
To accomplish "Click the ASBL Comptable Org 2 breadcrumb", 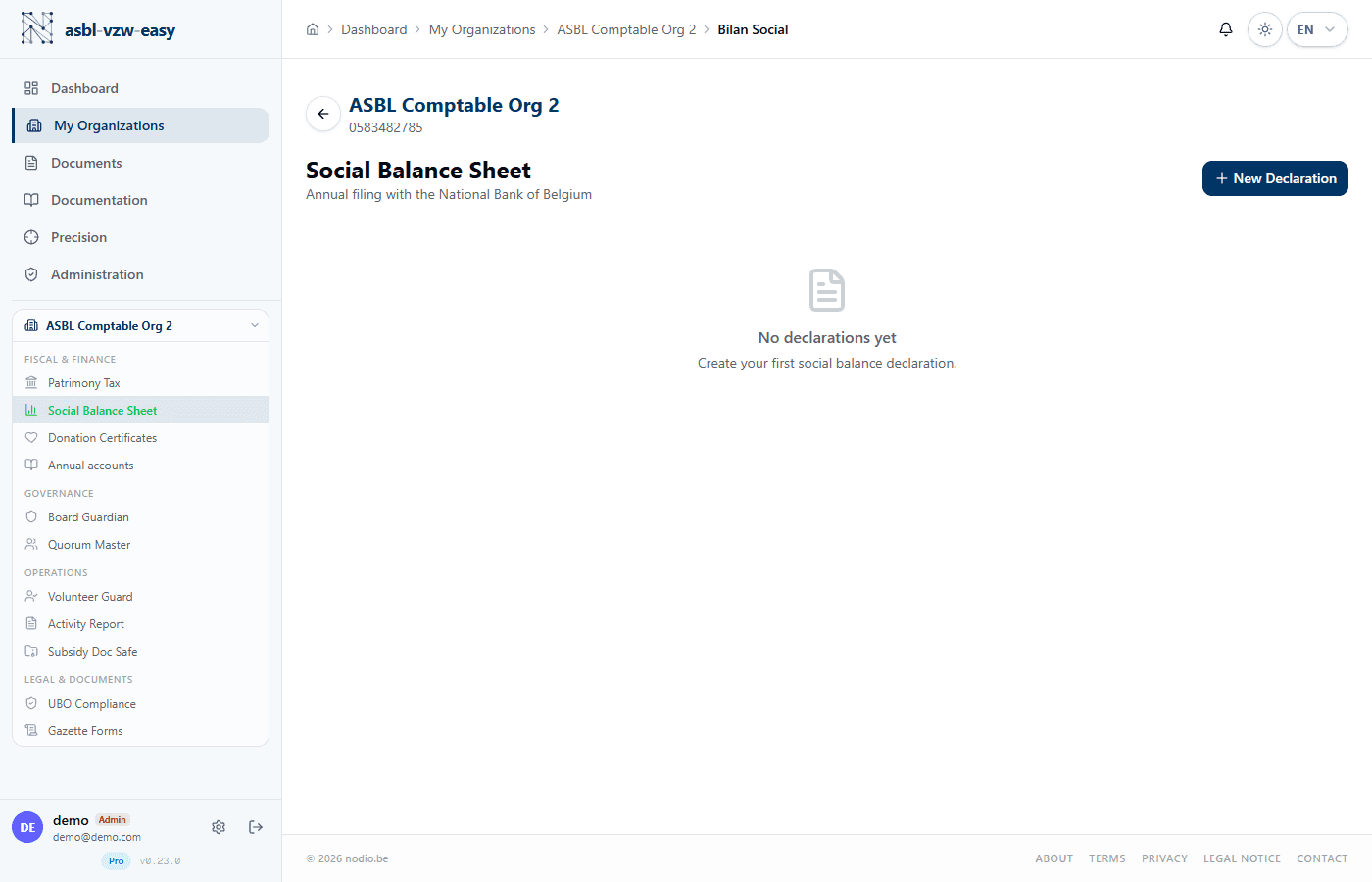I will coord(626,29).
